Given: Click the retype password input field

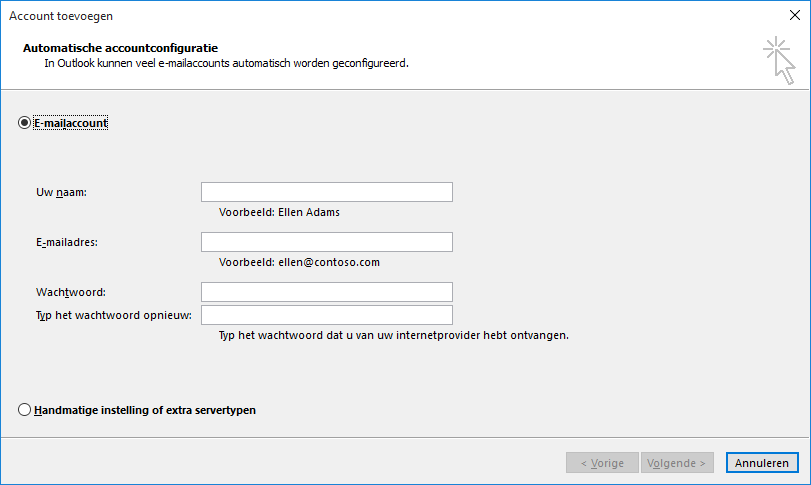Looking at the screenshot, I should click(326, 316).
